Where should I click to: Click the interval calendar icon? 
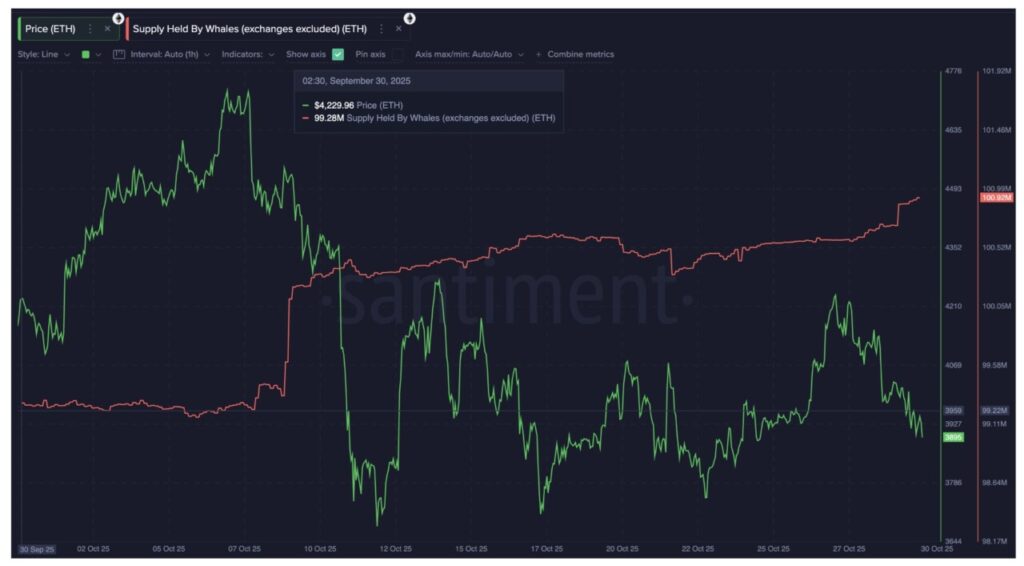coord(119,54)
